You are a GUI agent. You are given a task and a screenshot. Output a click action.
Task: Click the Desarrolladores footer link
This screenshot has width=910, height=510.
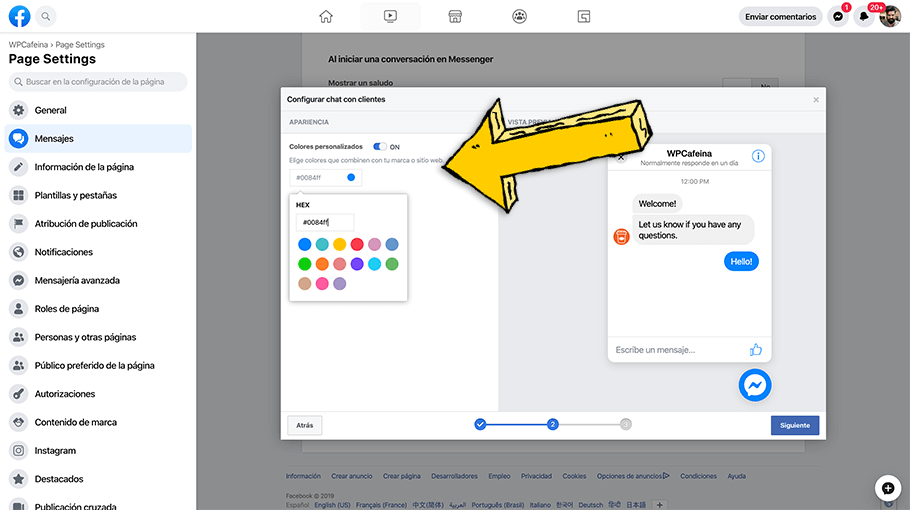pos(454,476)
